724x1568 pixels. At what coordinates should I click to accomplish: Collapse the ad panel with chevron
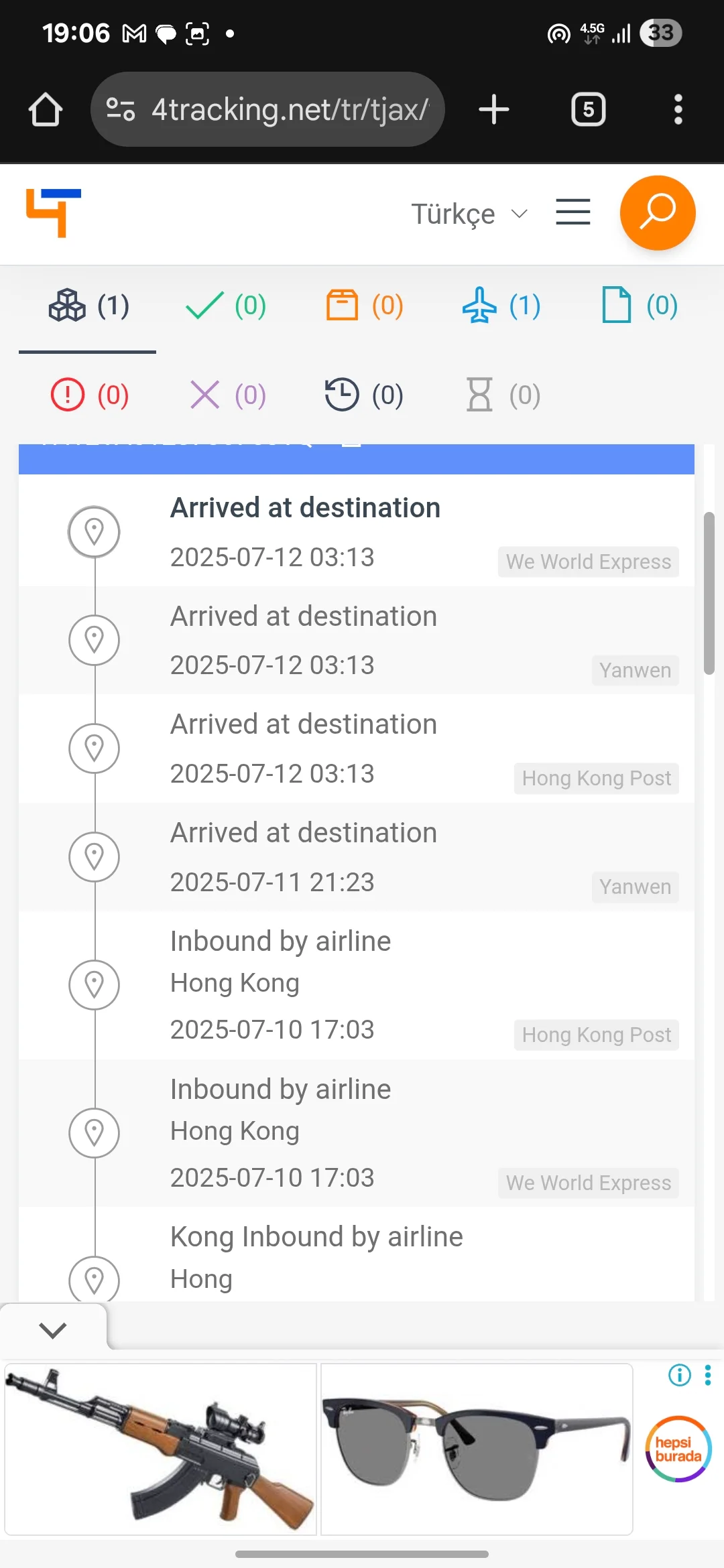pyautogui.click(x=53, y=1330)
